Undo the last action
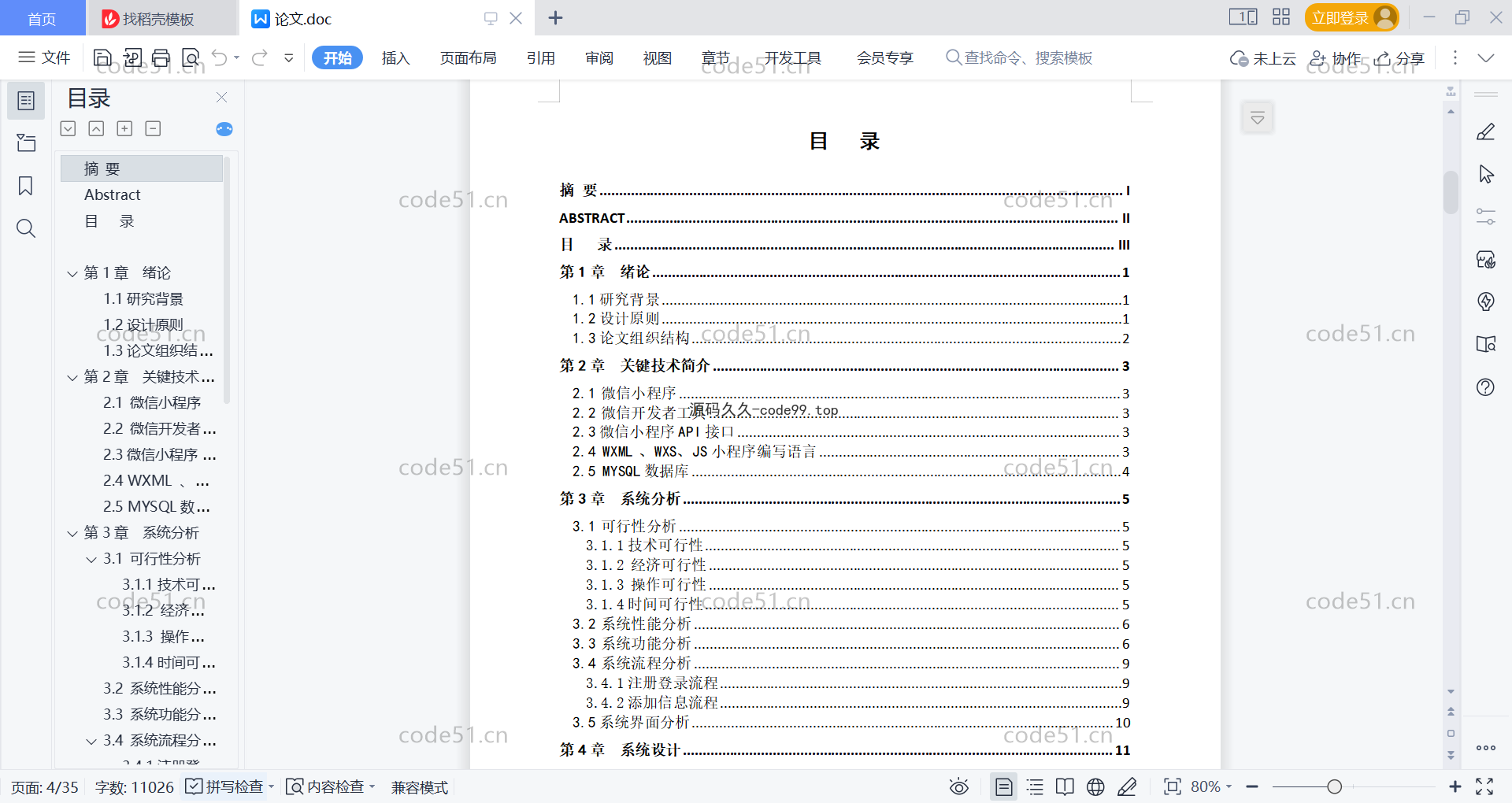Screen dimensions: 1512x803 220,57
